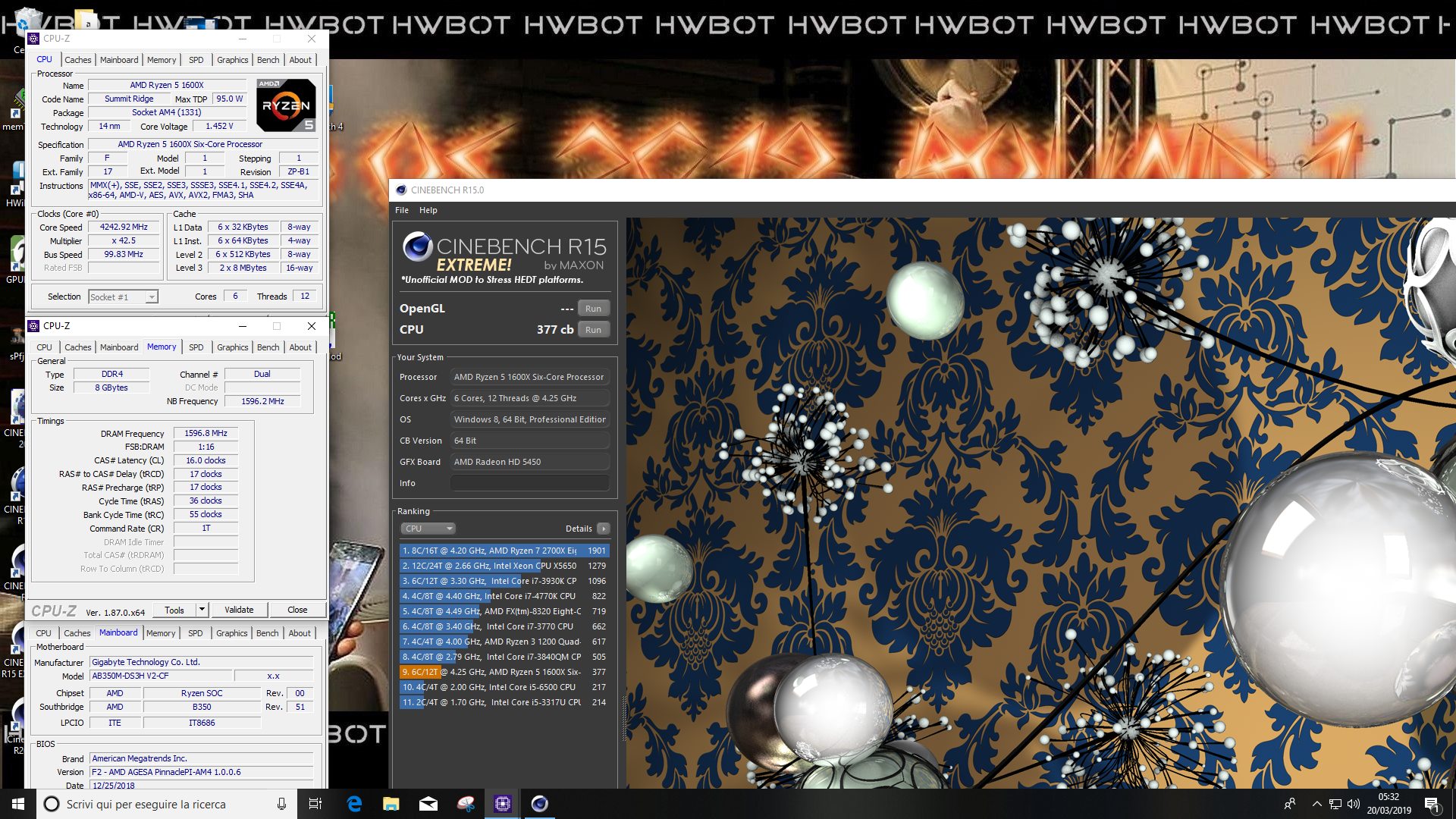Click the network icon in the system tray
The image size is (1456, 819).
tap(1335, 804)
